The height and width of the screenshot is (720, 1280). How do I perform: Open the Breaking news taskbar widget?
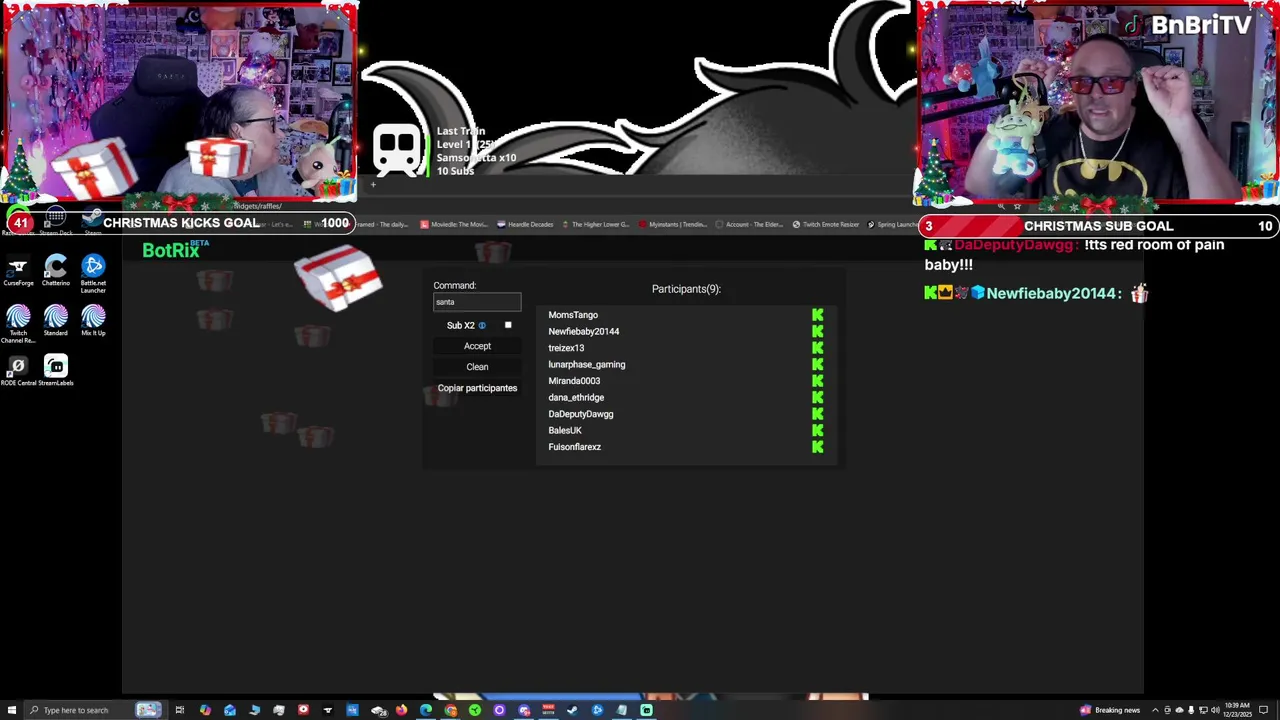[1112, 710]
